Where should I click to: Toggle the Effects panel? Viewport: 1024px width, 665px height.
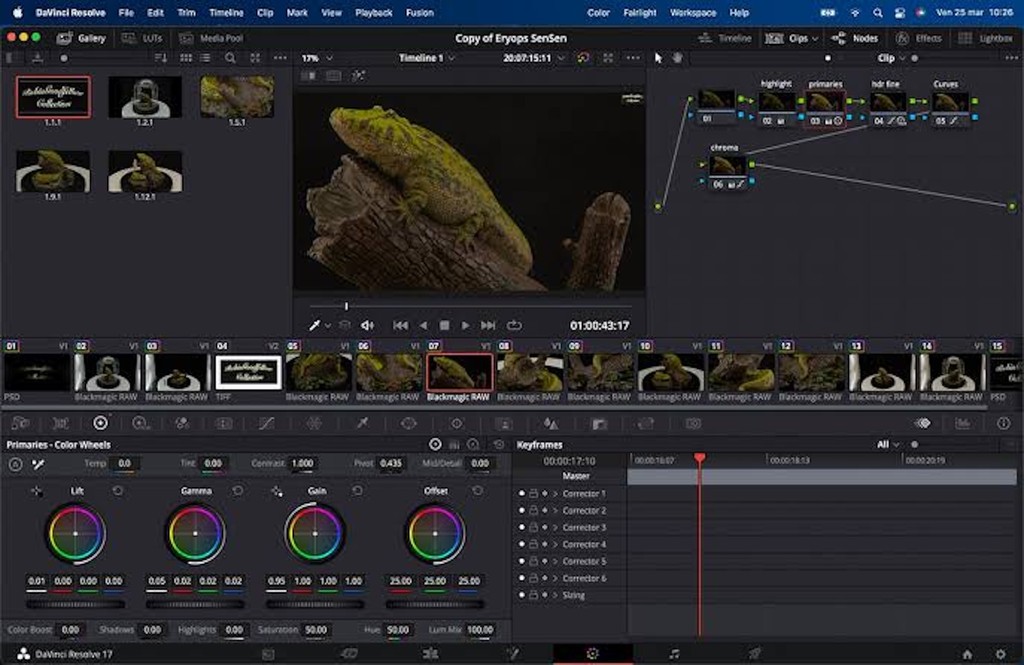(913, 38)
